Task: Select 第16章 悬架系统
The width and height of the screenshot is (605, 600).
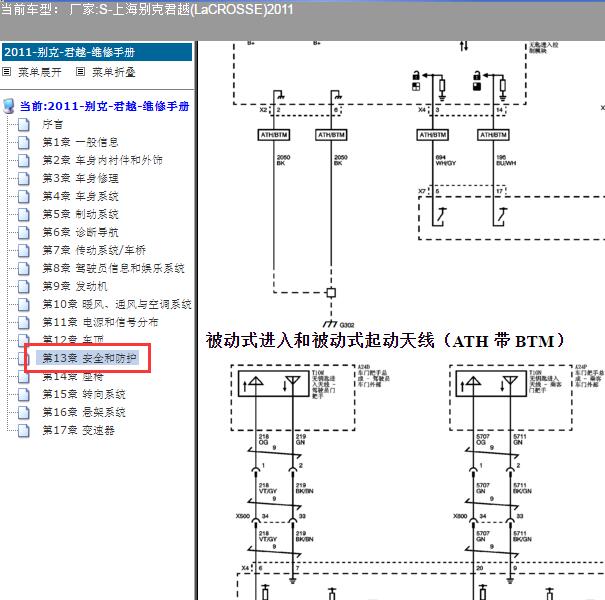Action: coord(84,412)
